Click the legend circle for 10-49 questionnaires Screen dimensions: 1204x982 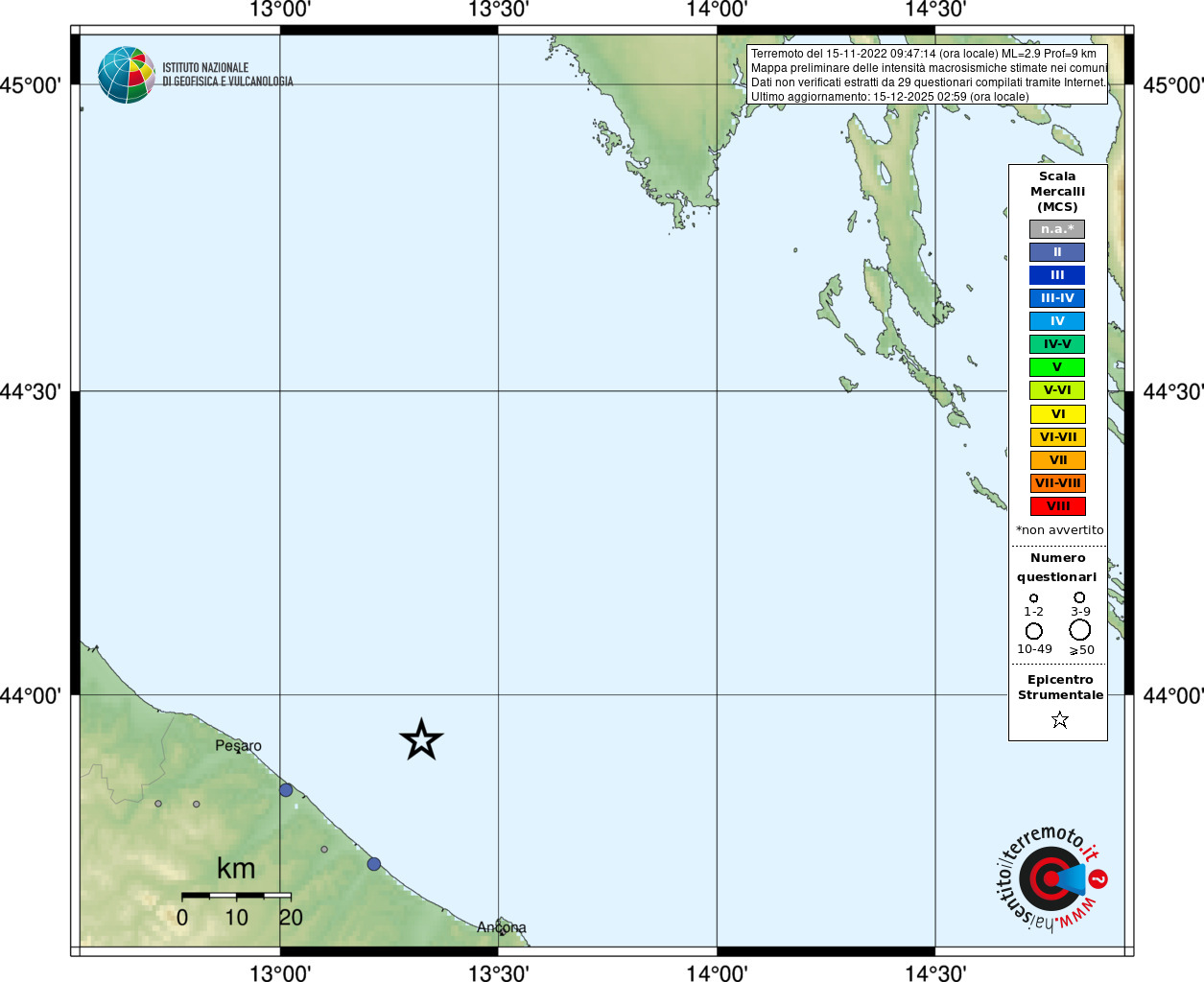point(1034,631)
